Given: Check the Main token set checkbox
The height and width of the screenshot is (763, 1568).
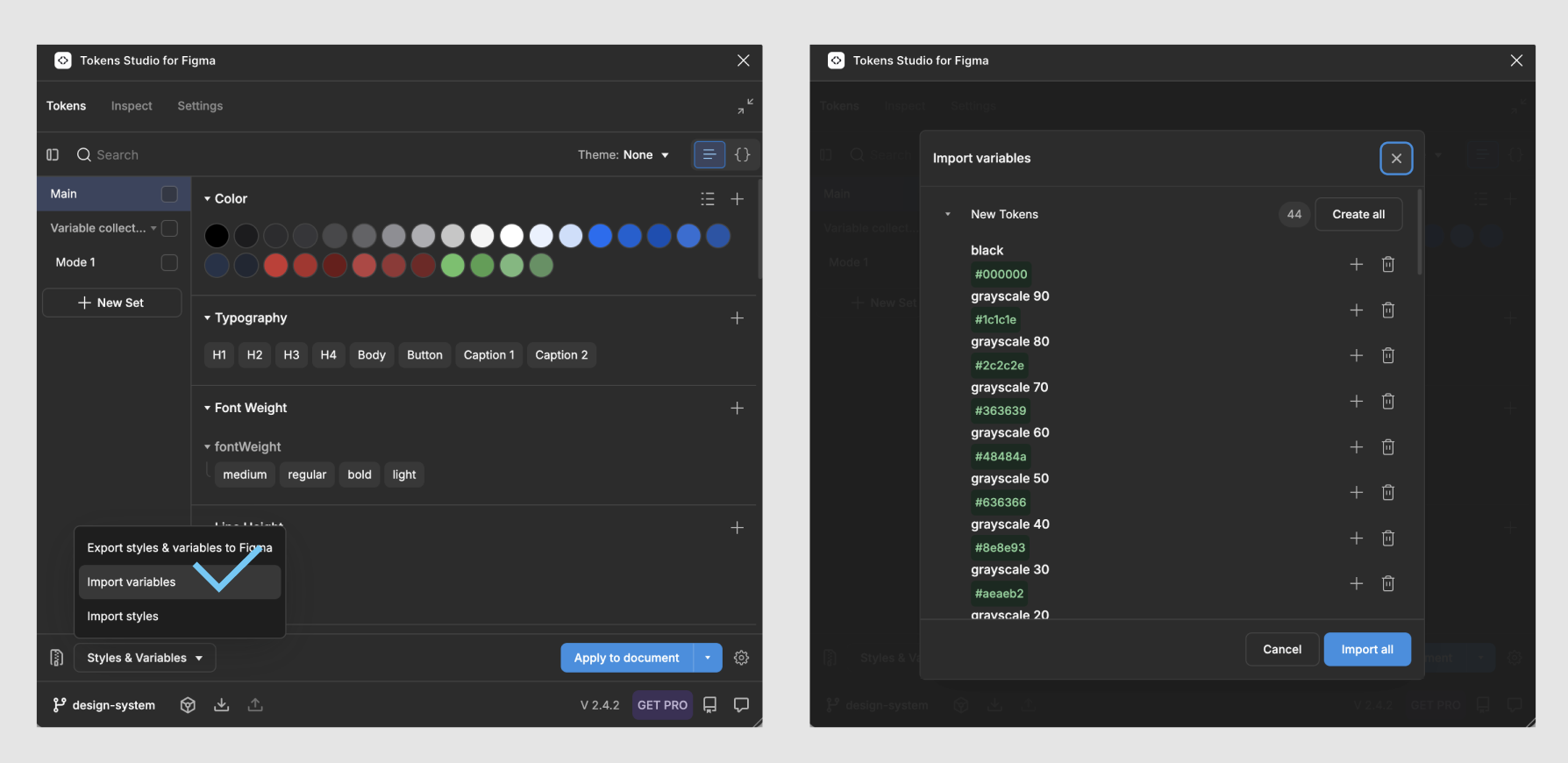Looking at the screenshot, I should [170, 194].
